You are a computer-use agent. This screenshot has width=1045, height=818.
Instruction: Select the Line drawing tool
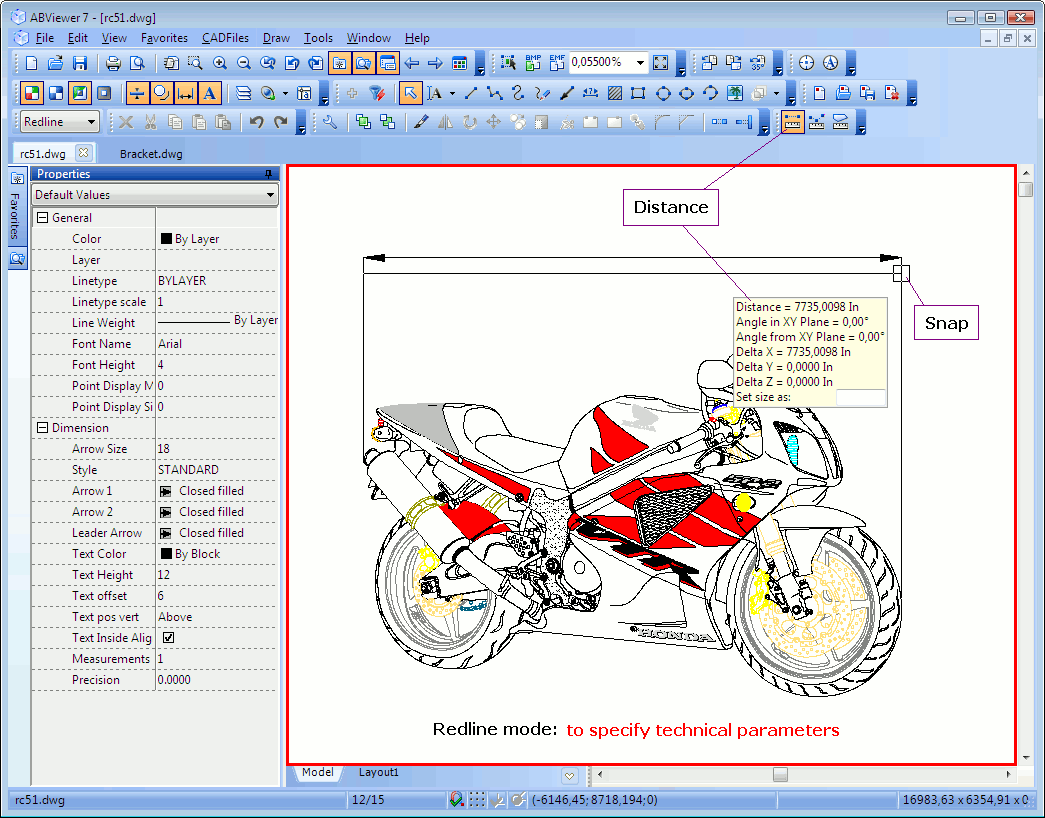[x=471, y=93]
